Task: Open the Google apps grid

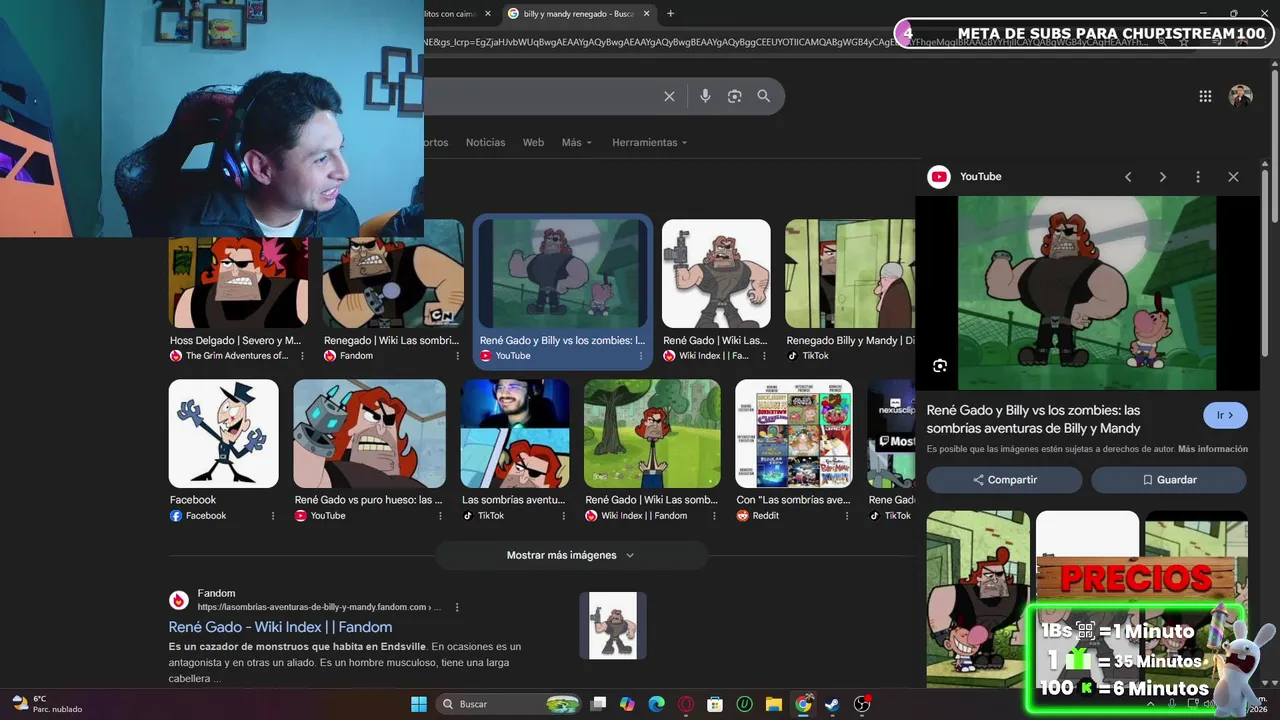Action: coord(1205,96)
